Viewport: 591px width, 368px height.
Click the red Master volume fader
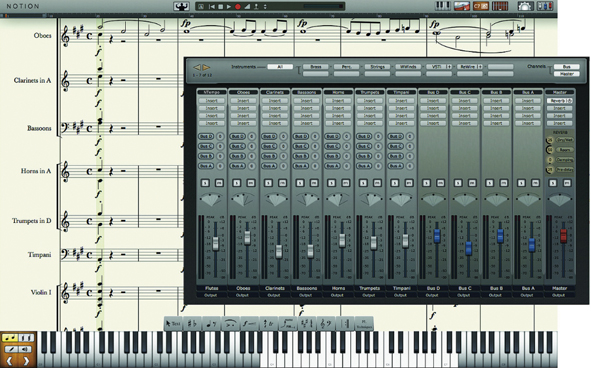coord(563,236)
